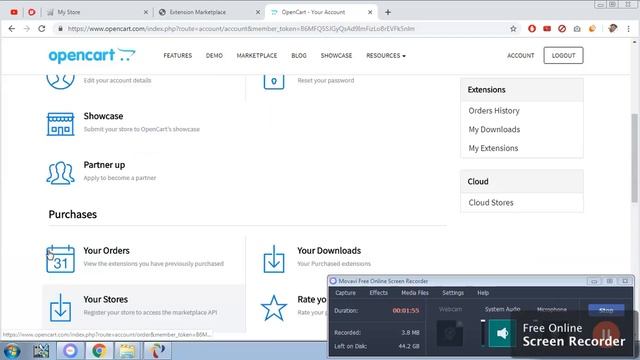Open the File Explorer folder on the taskbar

click(x=127, y=351)
